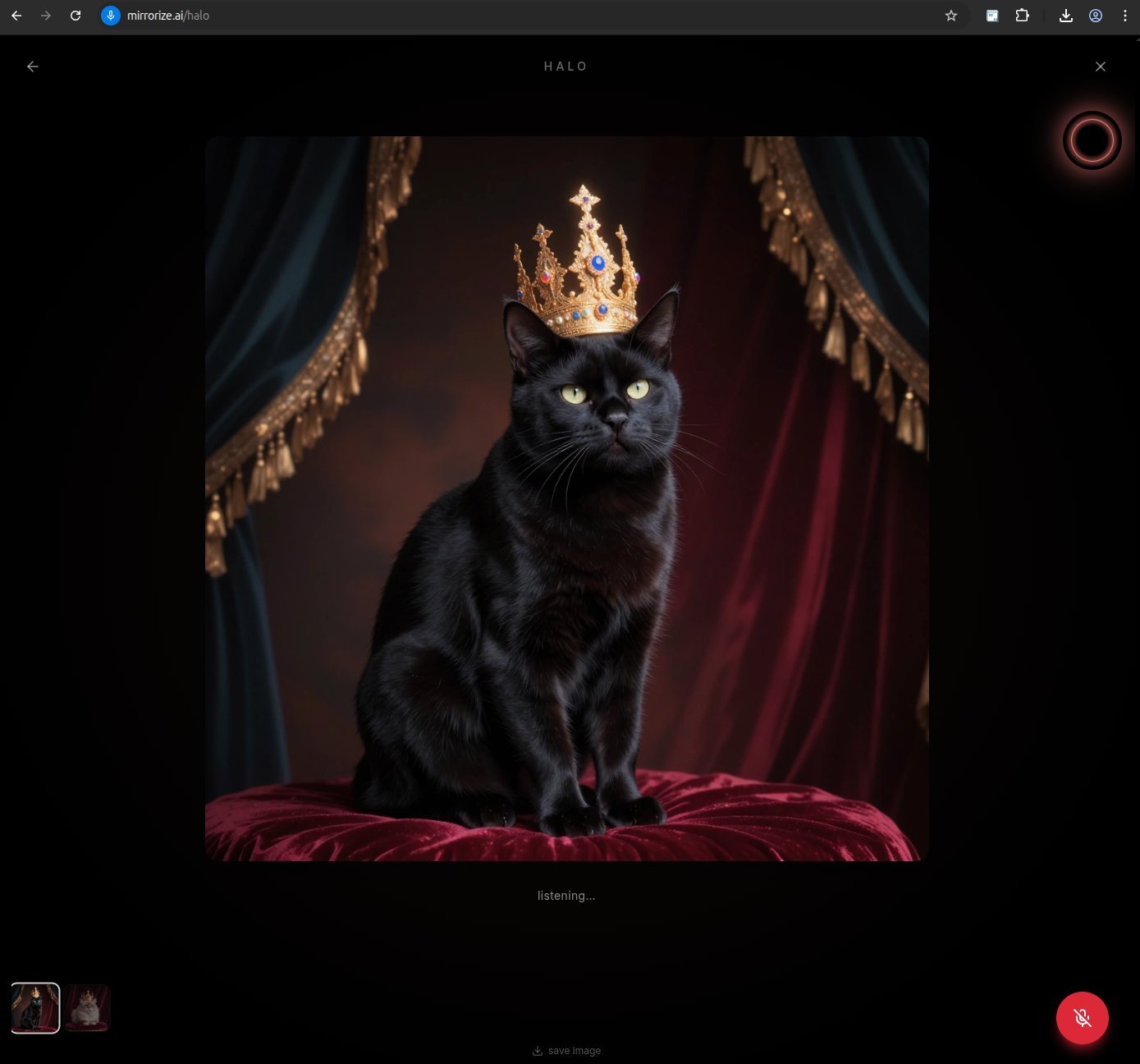The height and width of the screenshot is (1064, 1140).
Task: Click the save image link
Action: [566, 1051]
